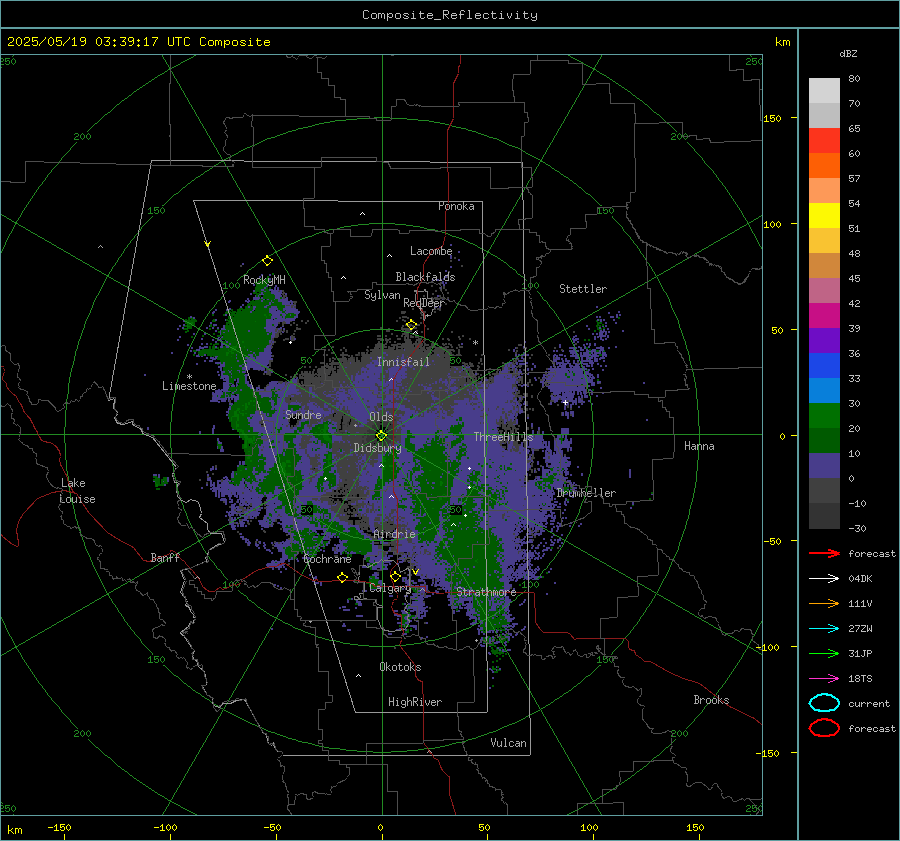
Task: Click the Sundre city label
Action: [303, 414]
